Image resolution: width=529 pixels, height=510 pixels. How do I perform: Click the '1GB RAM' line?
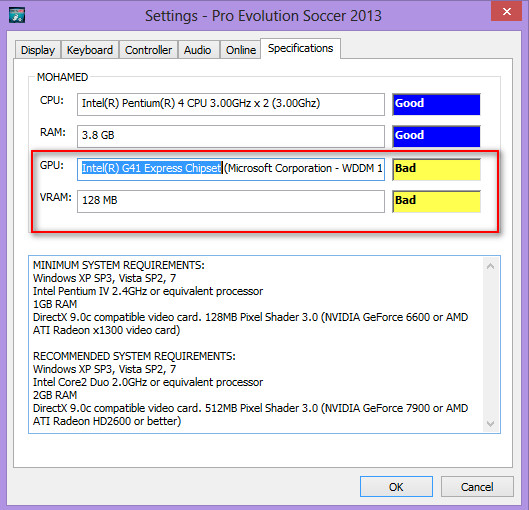point(55,304)
